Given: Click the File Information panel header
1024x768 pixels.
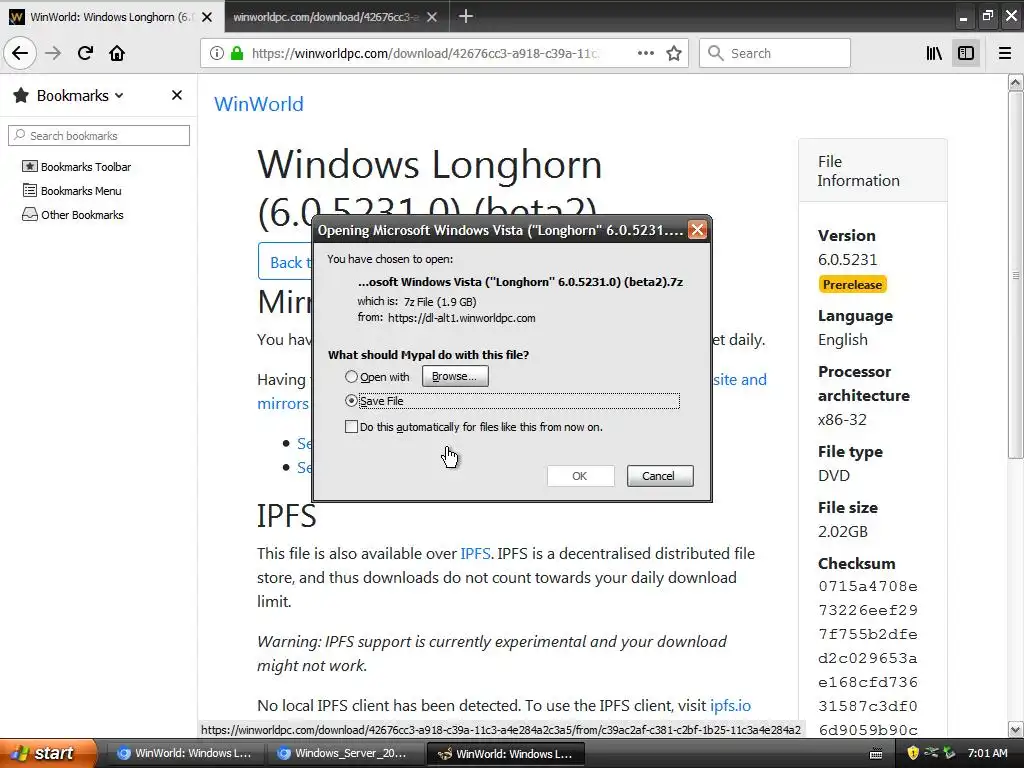Looking at the screenshot, I should pos(872,170).
